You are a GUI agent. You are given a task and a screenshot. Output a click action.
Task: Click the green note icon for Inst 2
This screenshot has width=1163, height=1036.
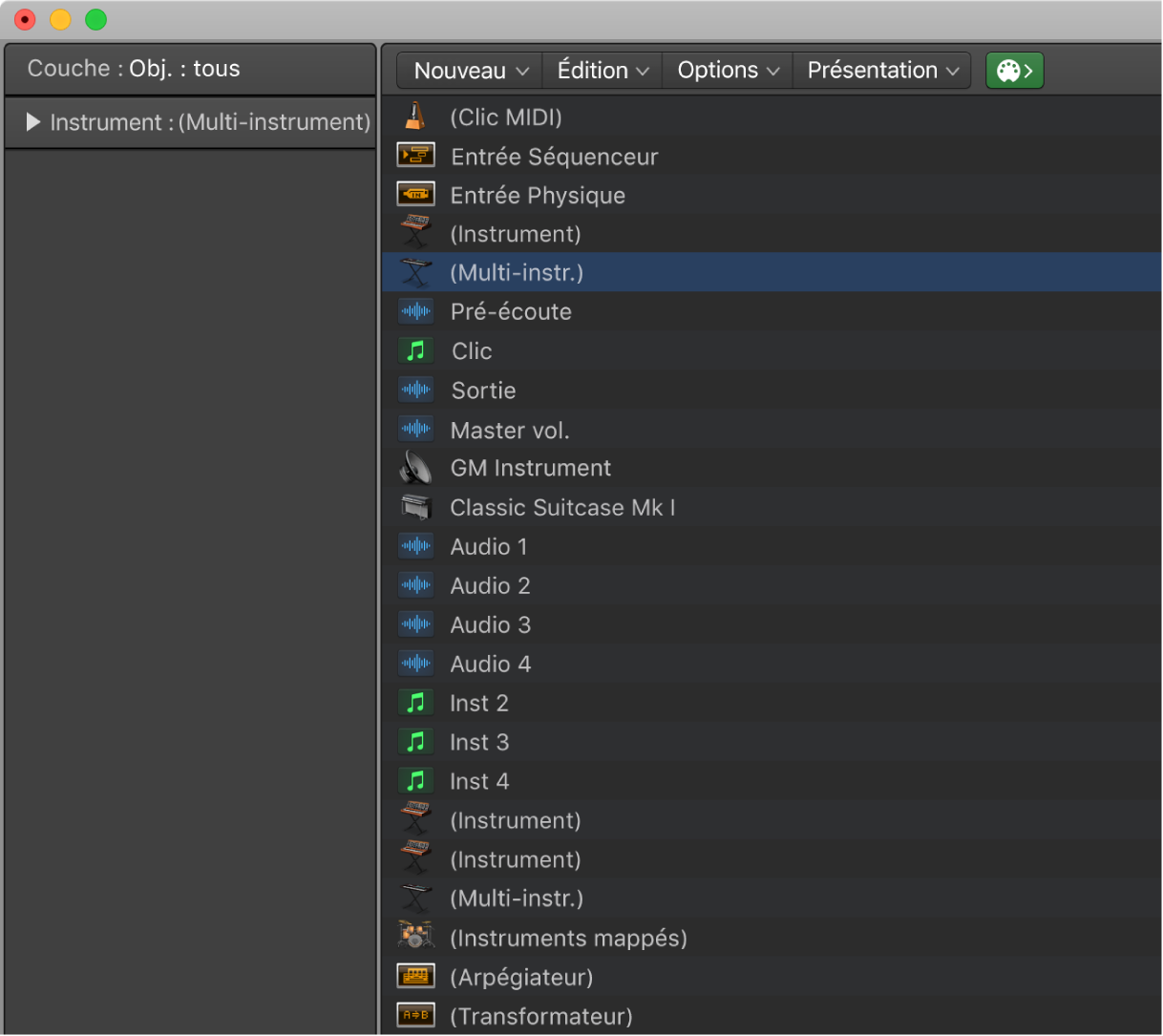coord(415,703)
